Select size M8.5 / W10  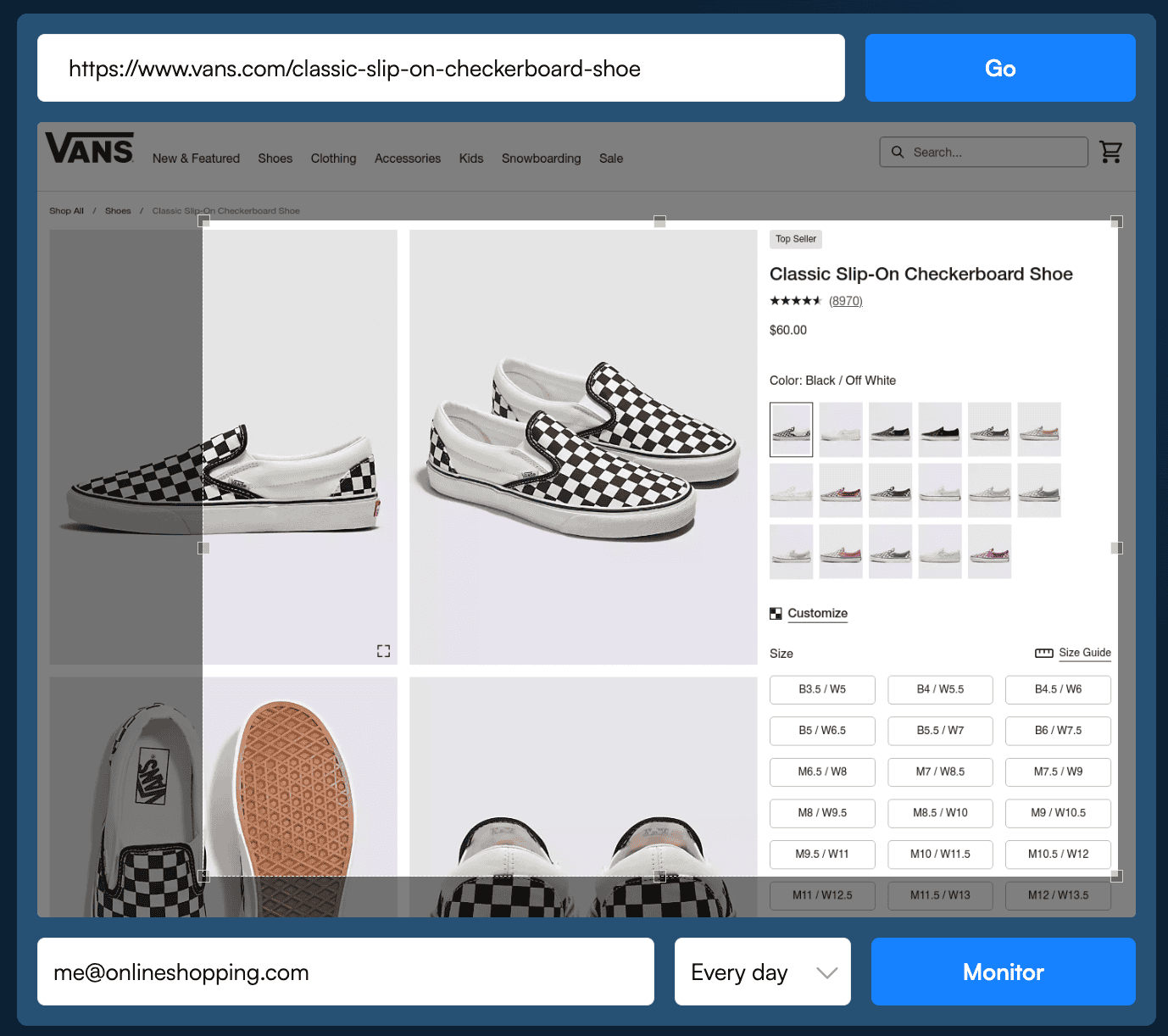click(x=940, y=813)
